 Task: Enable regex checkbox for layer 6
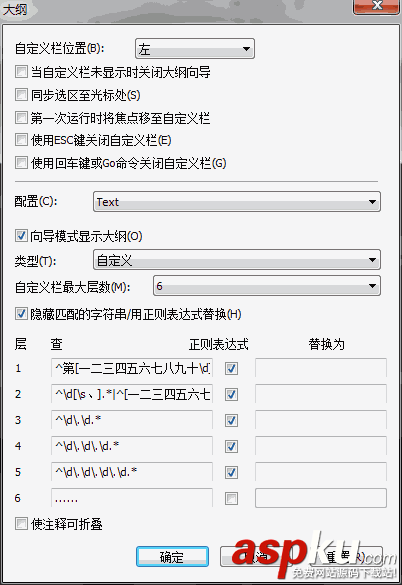pyautogui.click(x=231, y=498)
